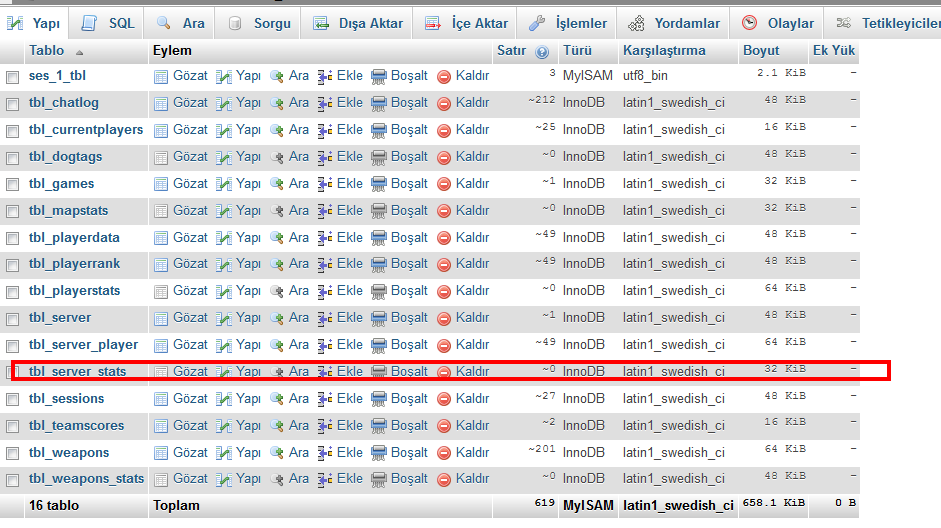The width and height of the screenshot is (941, 528).
Task: Click the Ara icon for tbl_playerdata
Action: (277, 237)
